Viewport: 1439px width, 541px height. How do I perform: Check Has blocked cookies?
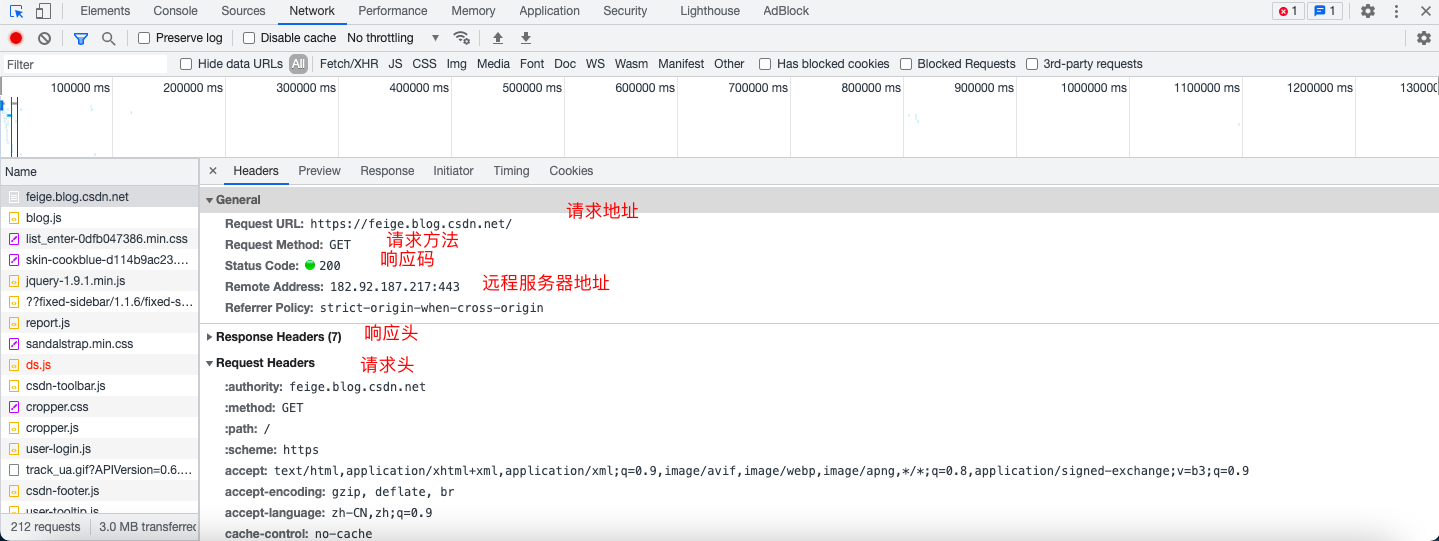tap(765, 64)
